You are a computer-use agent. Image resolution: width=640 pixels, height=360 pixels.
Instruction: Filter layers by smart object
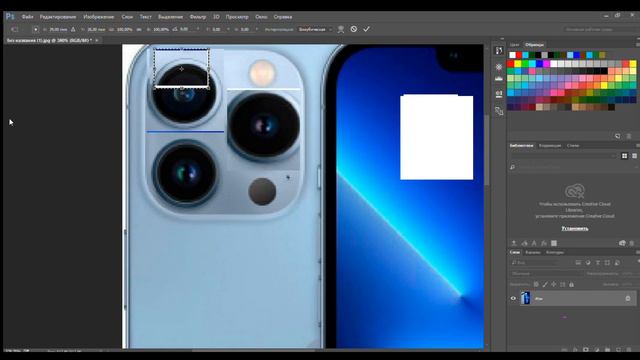617,262
